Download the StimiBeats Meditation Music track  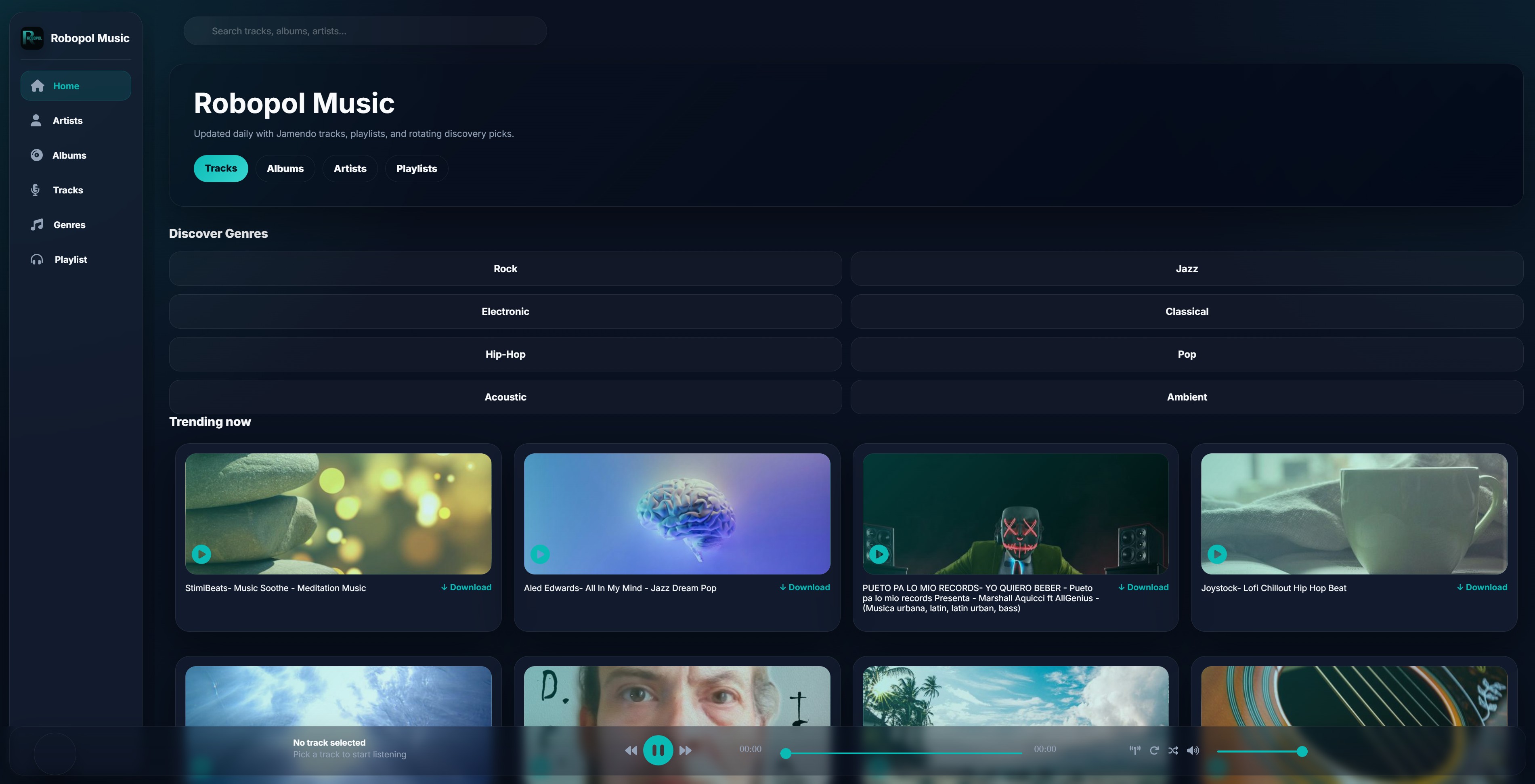[466, 587]
